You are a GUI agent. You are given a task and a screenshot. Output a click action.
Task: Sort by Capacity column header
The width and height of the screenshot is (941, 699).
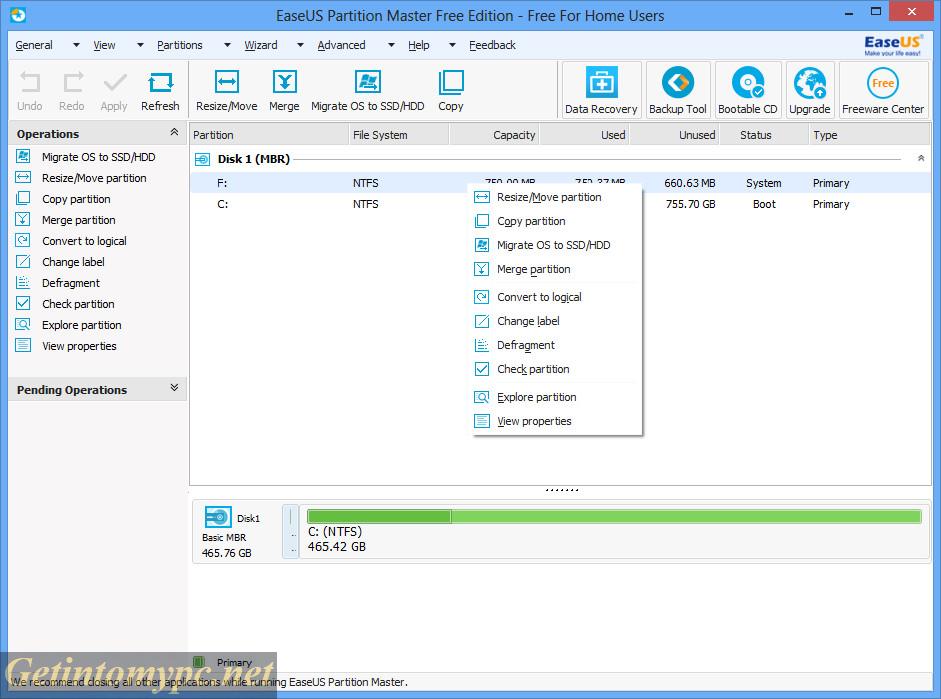pos(494,135)
